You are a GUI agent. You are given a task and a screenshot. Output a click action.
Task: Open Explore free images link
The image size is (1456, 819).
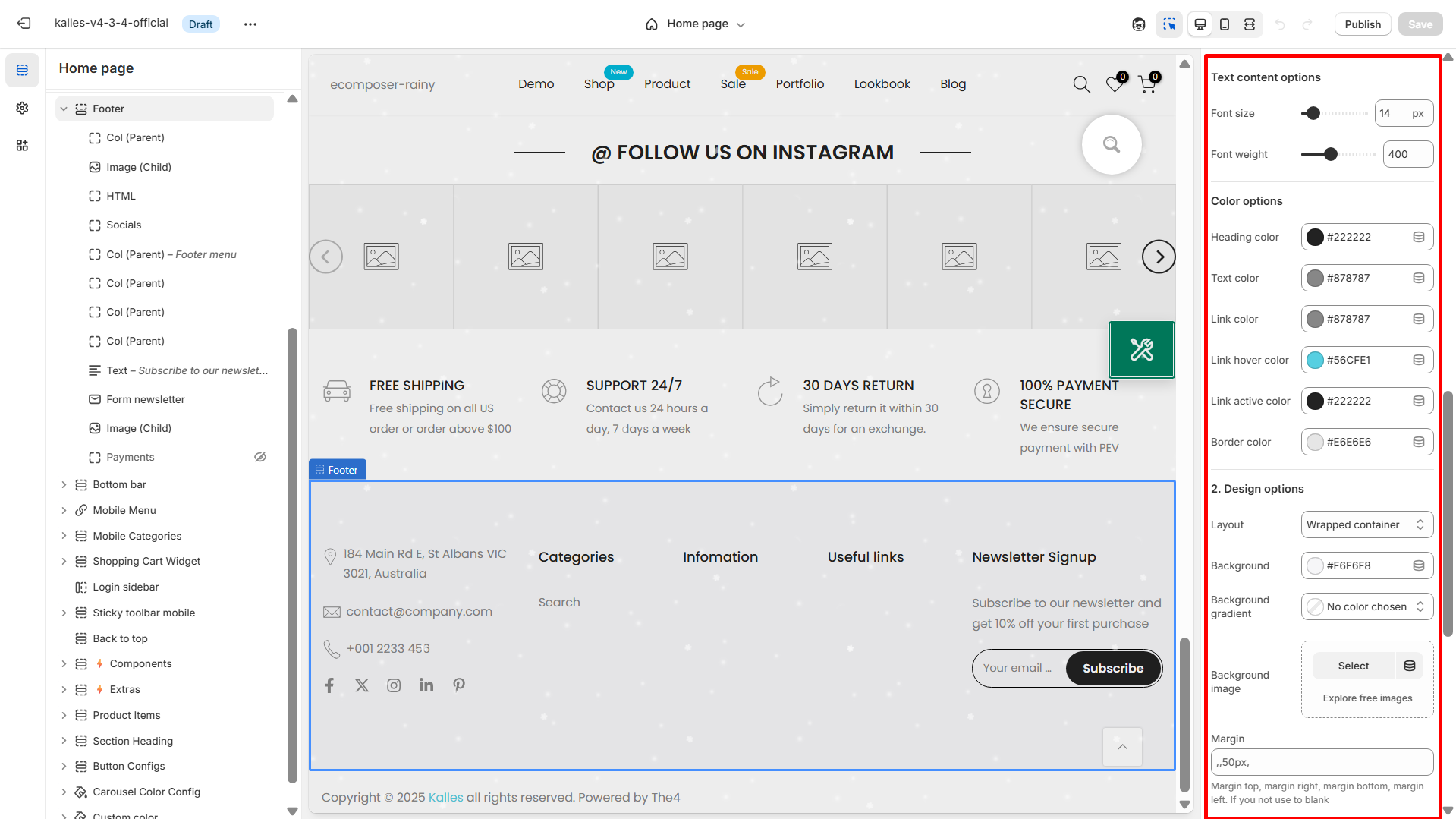click(x=1367, y=698)
